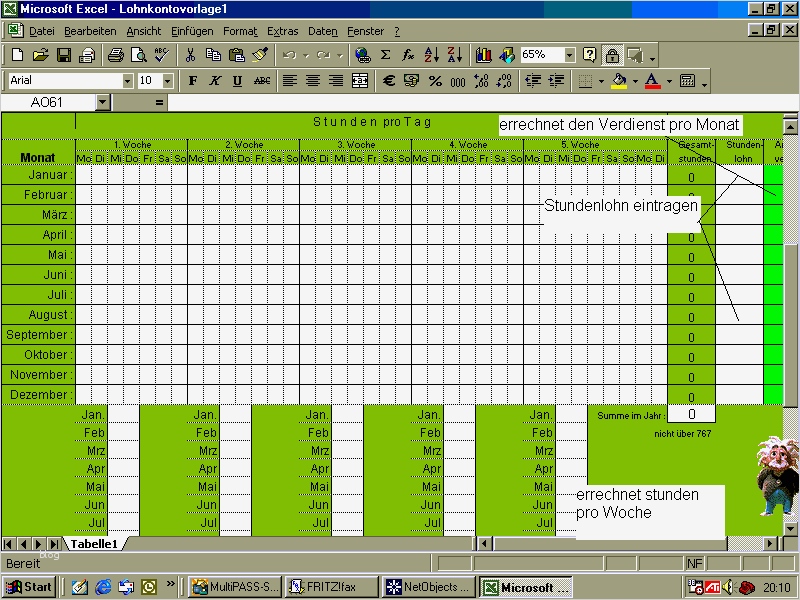Open the Office Assistant help icon
The height and width of the screenshot is (600, 800).
tap(590, 55)
